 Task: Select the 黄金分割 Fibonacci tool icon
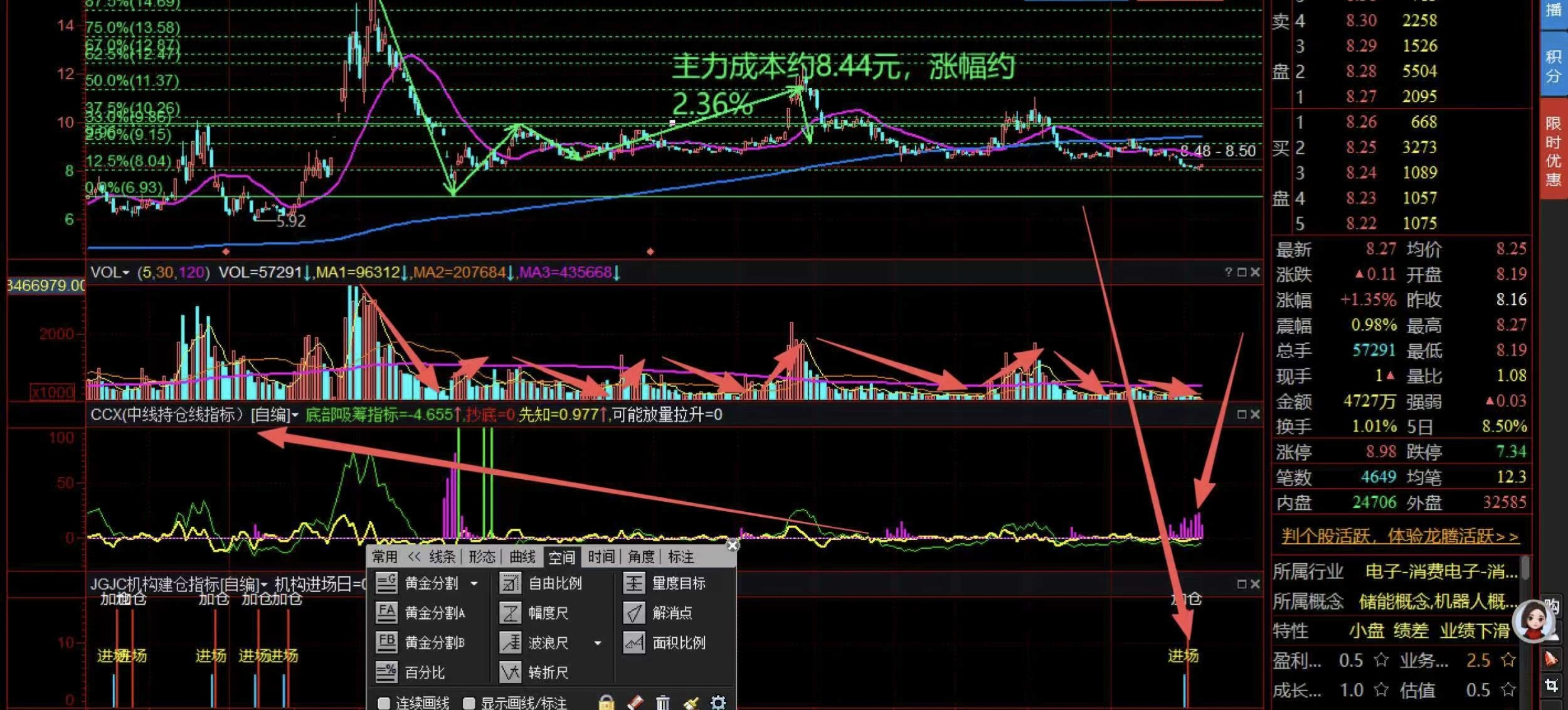pos(386,583)
